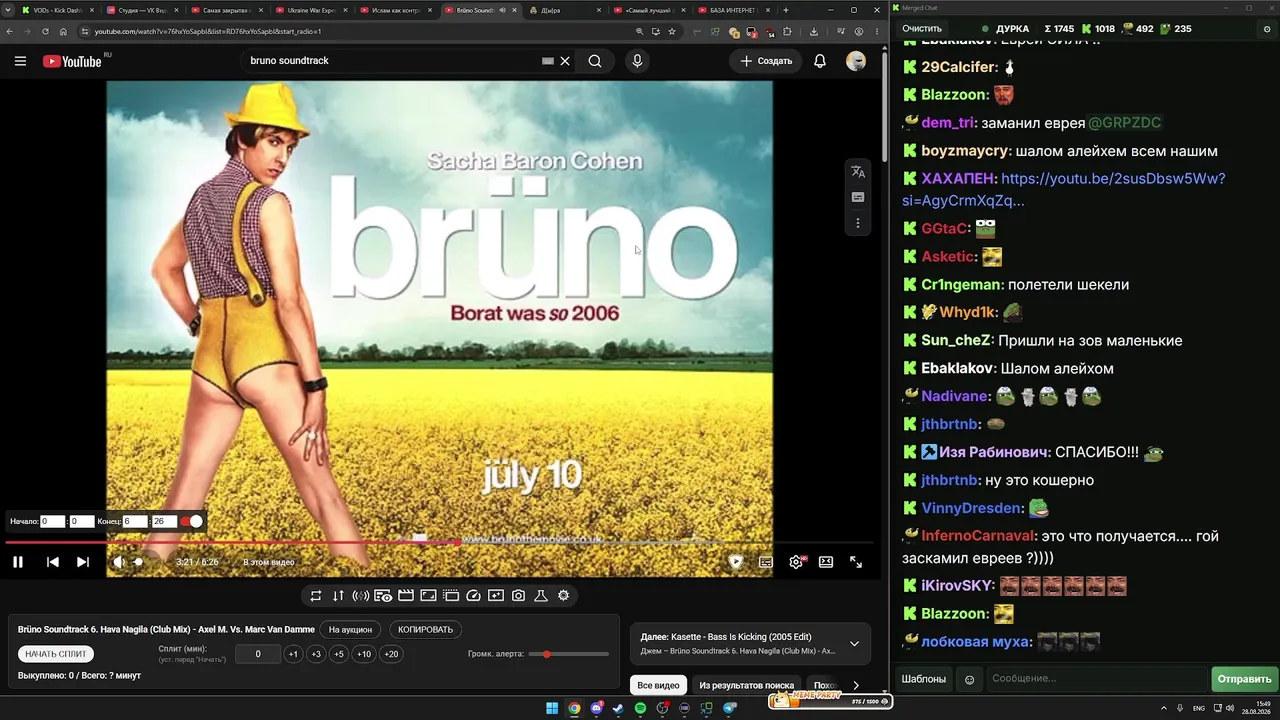Click the flask icon in extension toolbar
Image resolution: width=1280 pixels, height=720 pixels.
coord(541,595)
